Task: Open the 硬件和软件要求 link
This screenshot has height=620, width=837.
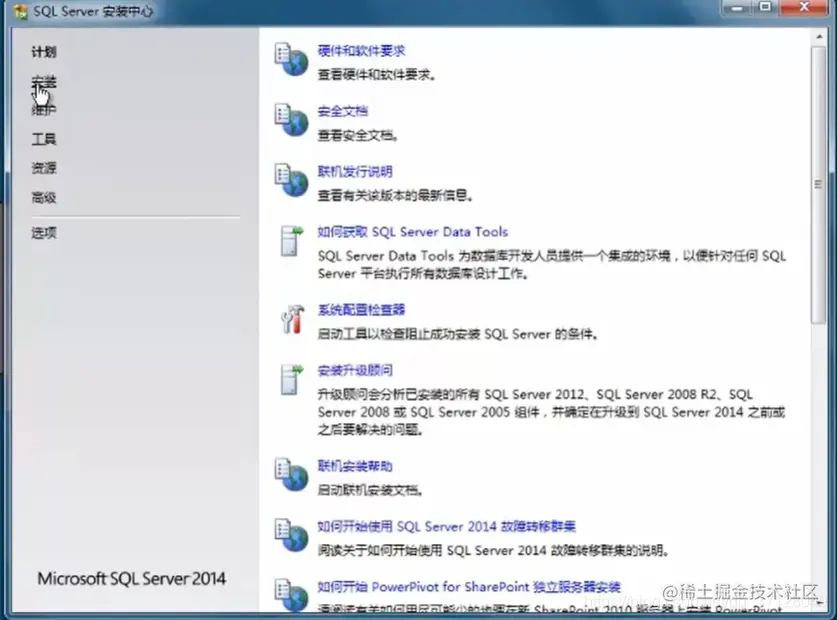Action: (361, 51)
